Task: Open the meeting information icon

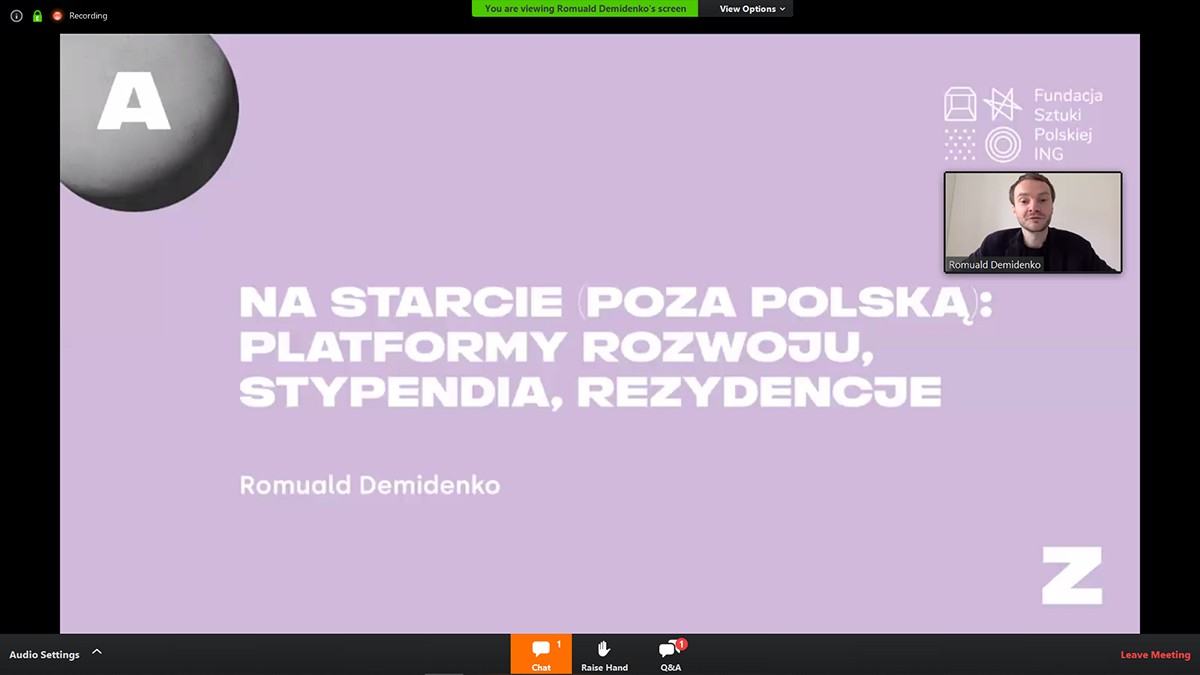Action: [x=16, y=16]
